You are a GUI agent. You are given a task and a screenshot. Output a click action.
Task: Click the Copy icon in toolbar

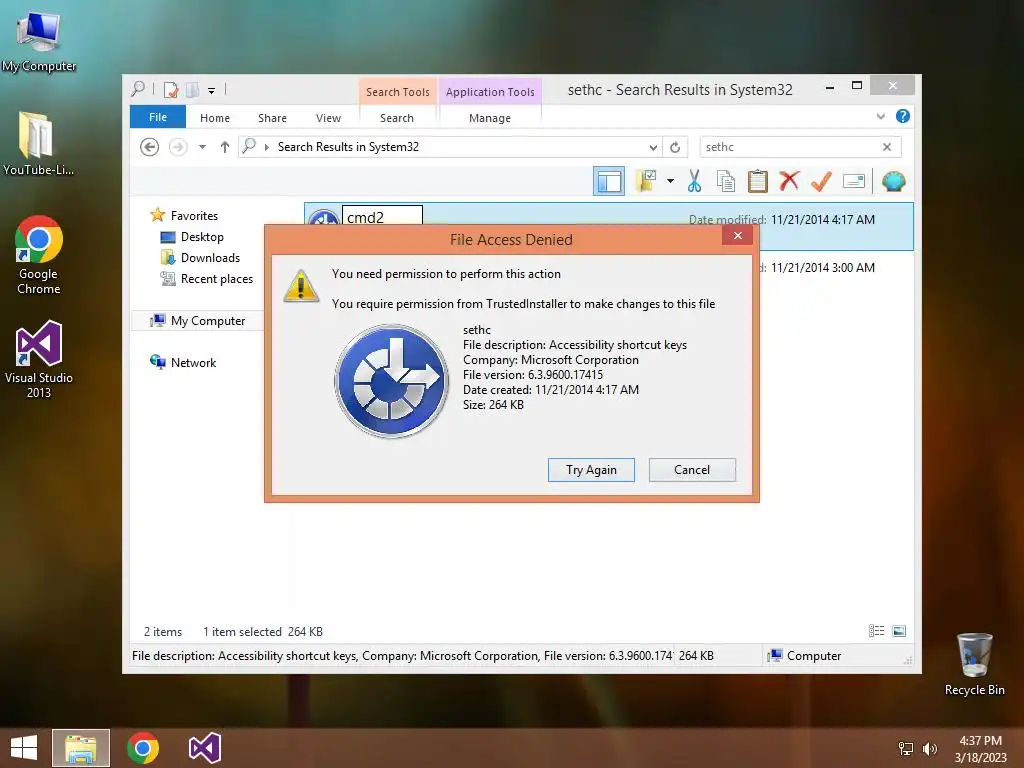tap(726, 181)
